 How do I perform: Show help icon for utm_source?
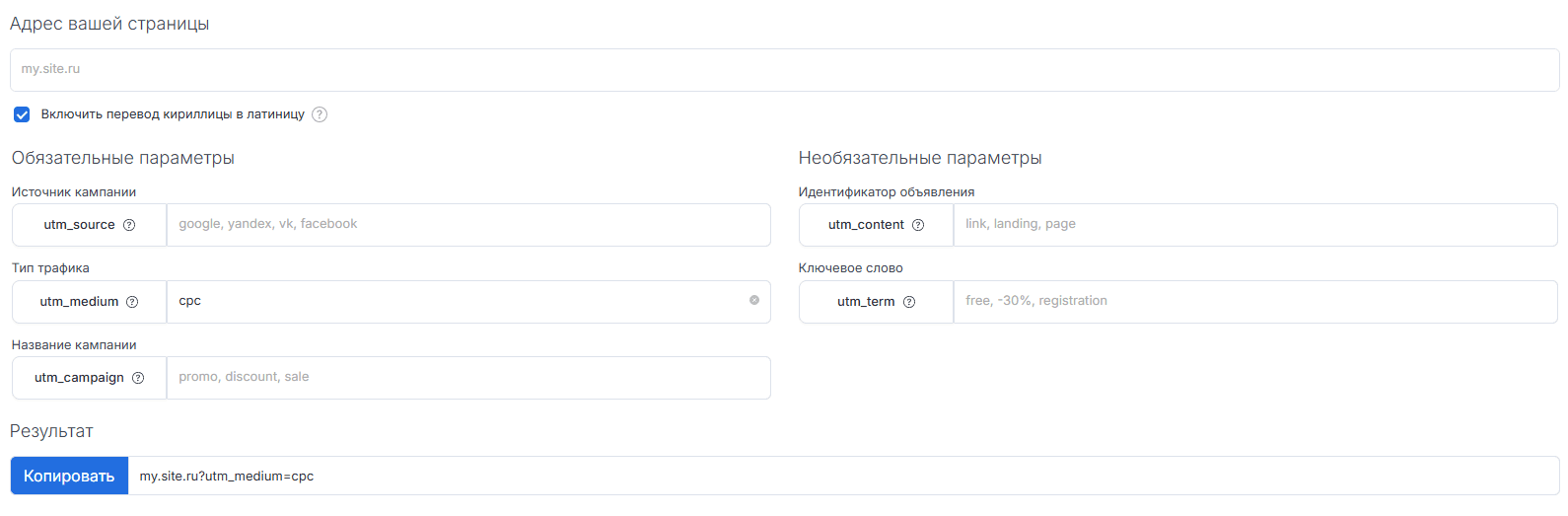[129, 225]
